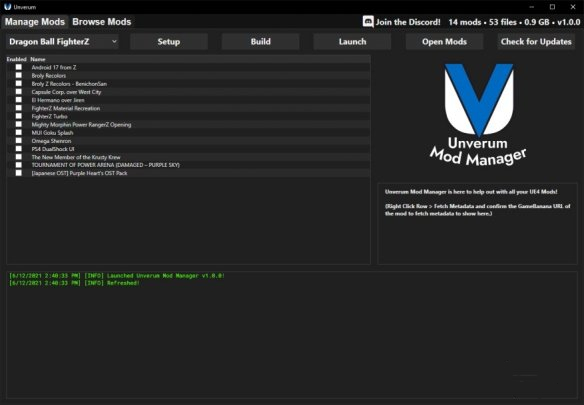Tick Mighty Morphin Power RangerZ Opening checkbox
The height and width of the screenshot is (405, 584).
[x=19, y=124]
